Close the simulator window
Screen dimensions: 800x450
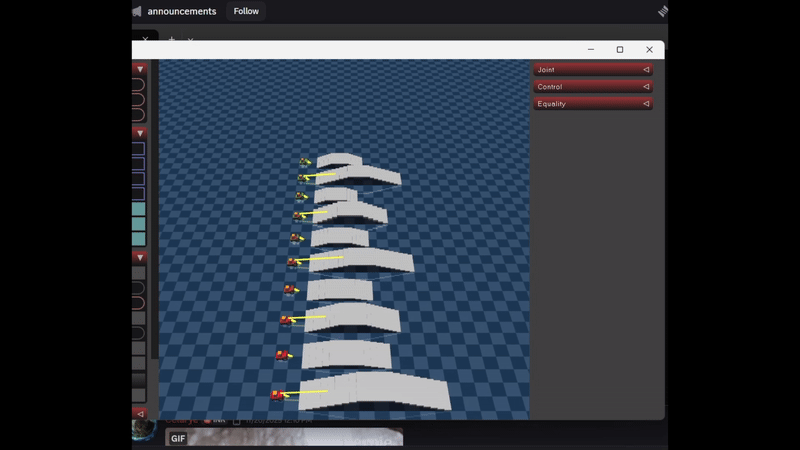(649, 49)
